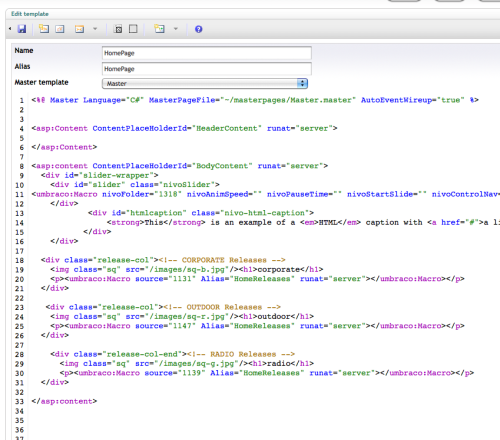
Task: Save the template with the floppy disk icon
Action: pyautogui.click(x=22, y=29)
